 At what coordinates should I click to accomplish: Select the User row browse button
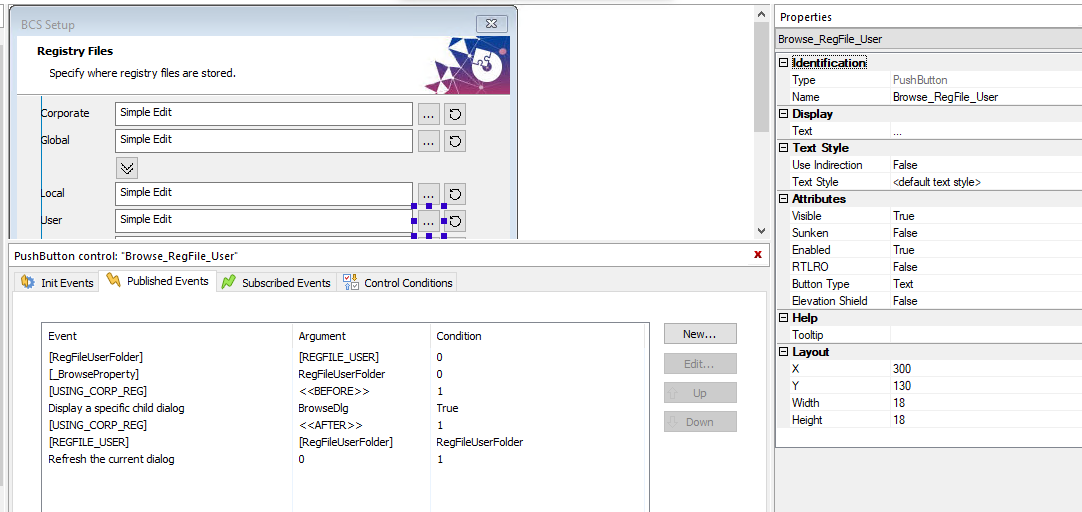pyautogui.click(x=429, y=221)
